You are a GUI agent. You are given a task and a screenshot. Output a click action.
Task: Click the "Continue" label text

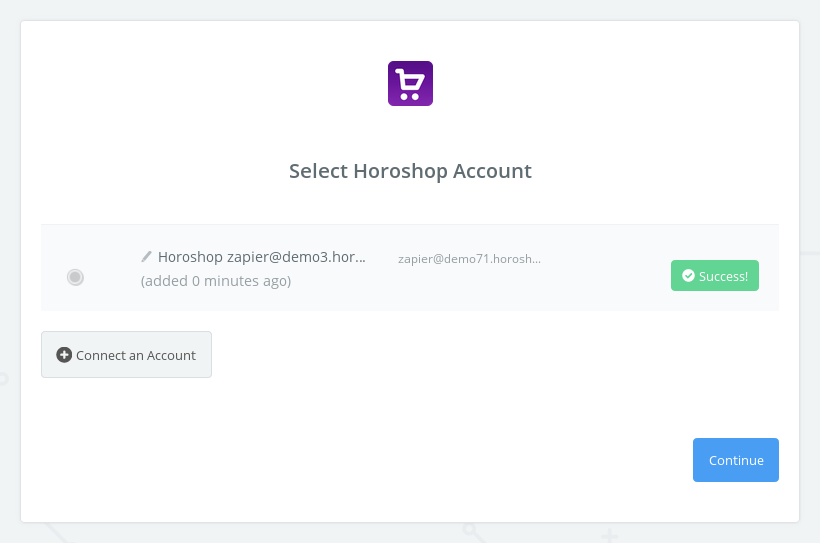pyautogui.click(x=736, y=460)
